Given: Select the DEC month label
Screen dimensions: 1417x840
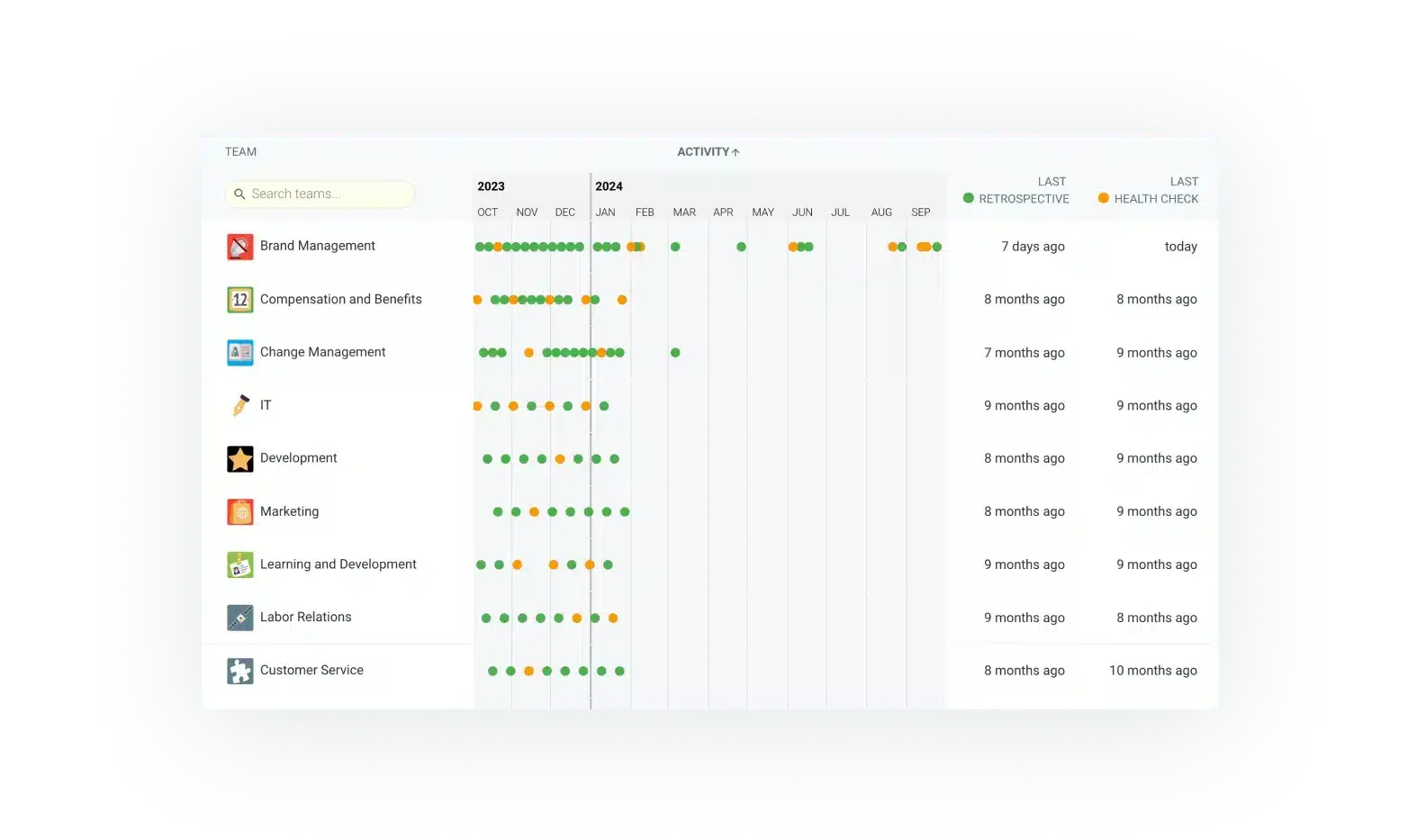Looking at the screenshot, I should coord(565,212).
